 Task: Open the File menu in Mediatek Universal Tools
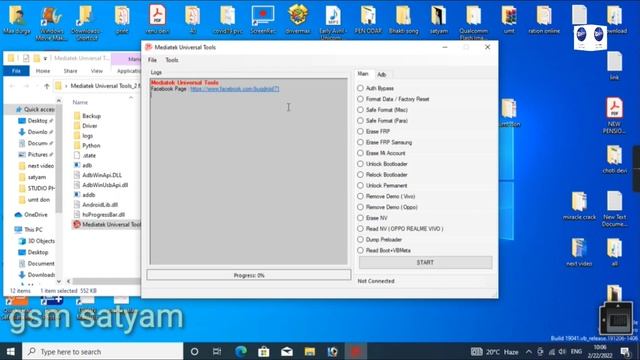152,60
